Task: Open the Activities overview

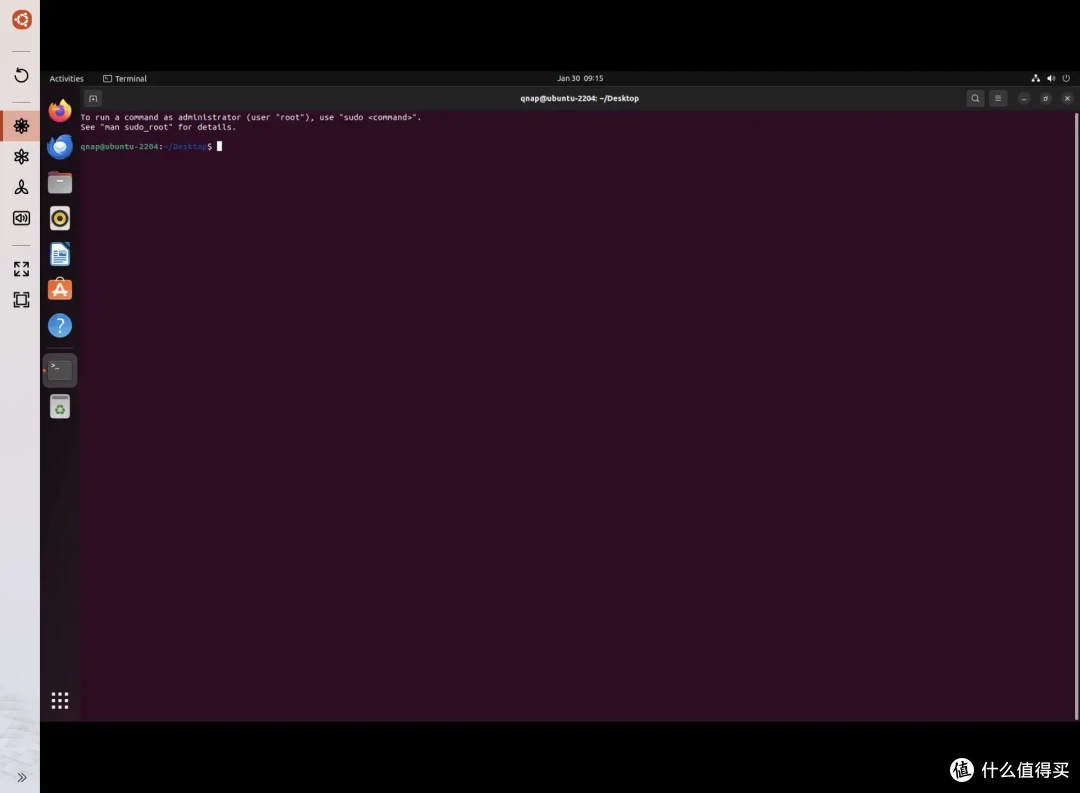Action: pyautogui.click(x=66, y=78)
